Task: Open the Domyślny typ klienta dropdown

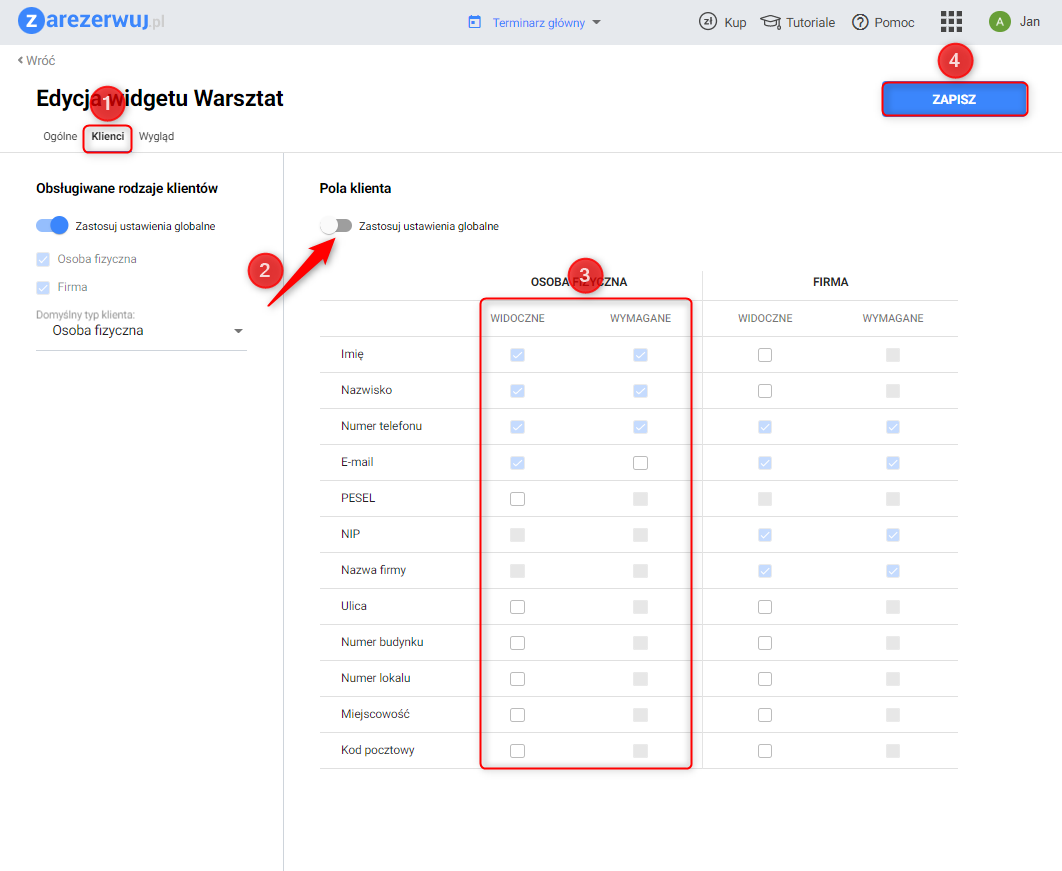Action: click(x=142, y=331)
